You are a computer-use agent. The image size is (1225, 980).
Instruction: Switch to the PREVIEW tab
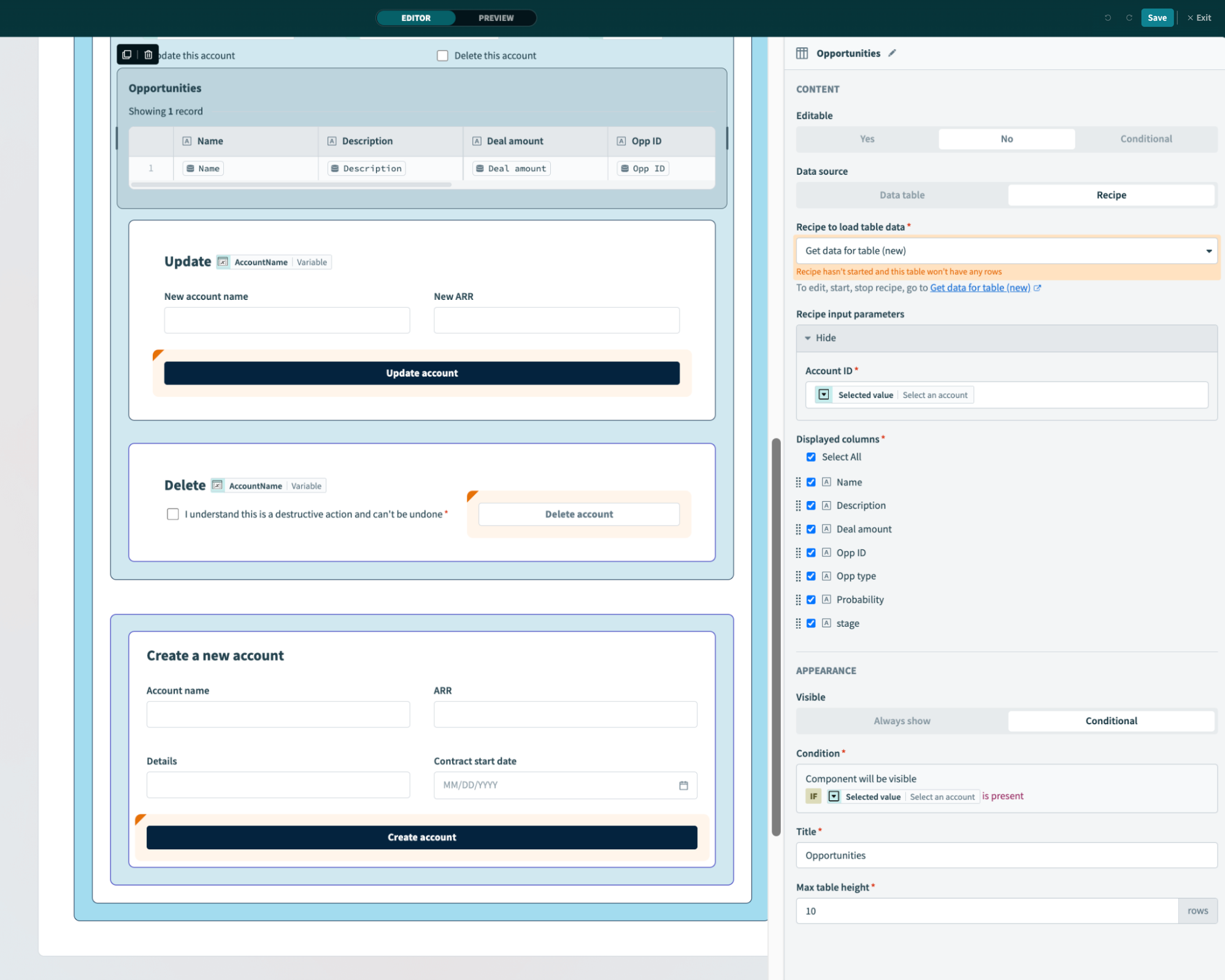[x=496, y=18]
